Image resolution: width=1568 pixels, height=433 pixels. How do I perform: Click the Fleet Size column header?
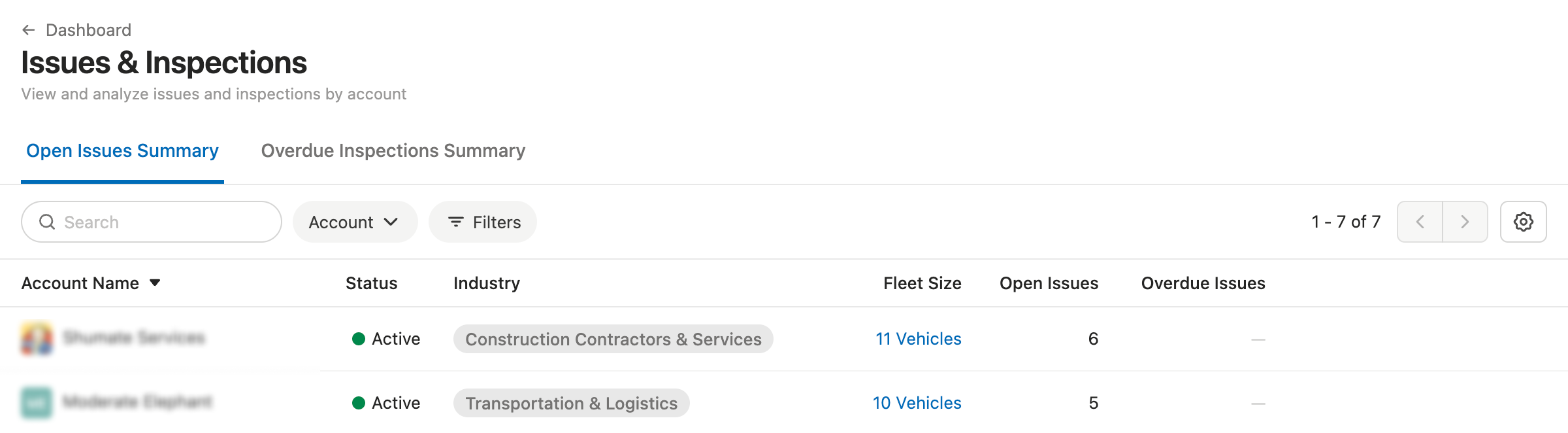point(922,283)
